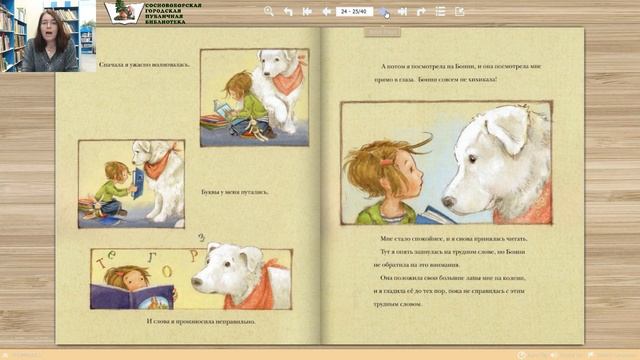The height and width of the screenshot is (360, 640).
Task: Flip to the next page
Action: [x=383, y=12]
